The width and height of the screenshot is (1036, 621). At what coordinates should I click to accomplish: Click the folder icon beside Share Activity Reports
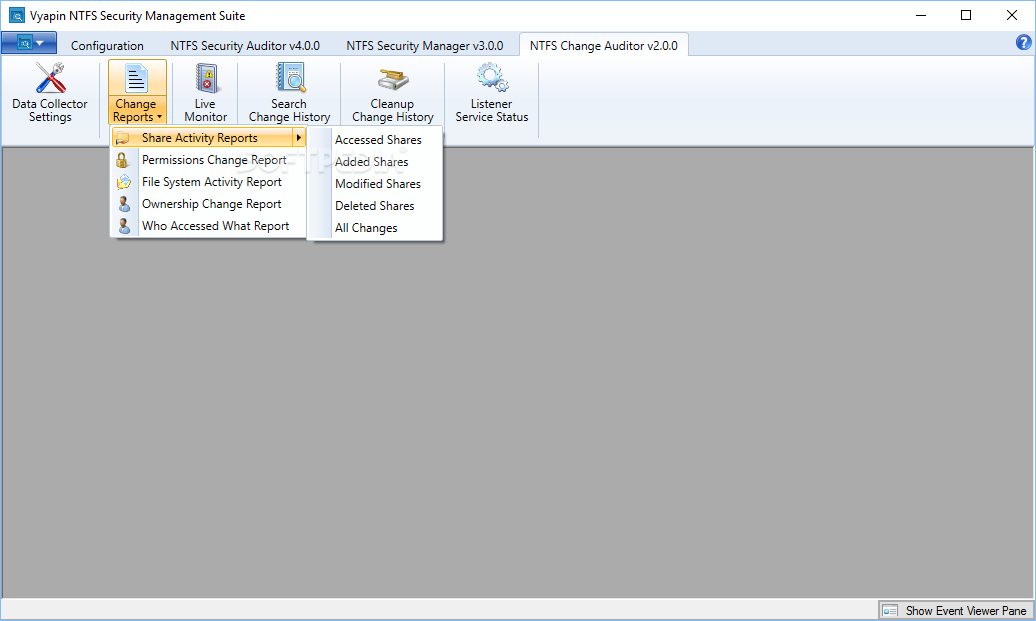coord(122,138)
